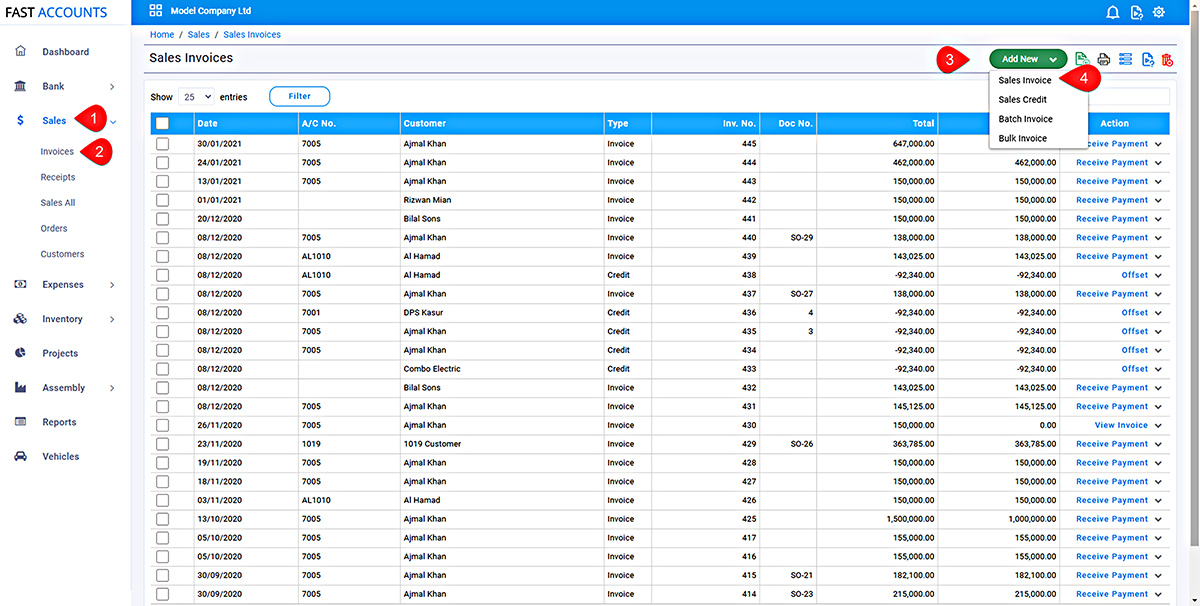This screenshot has height=606, width=1200.
Task: Open the notifications bell
Action: (x=1113, y=12)
